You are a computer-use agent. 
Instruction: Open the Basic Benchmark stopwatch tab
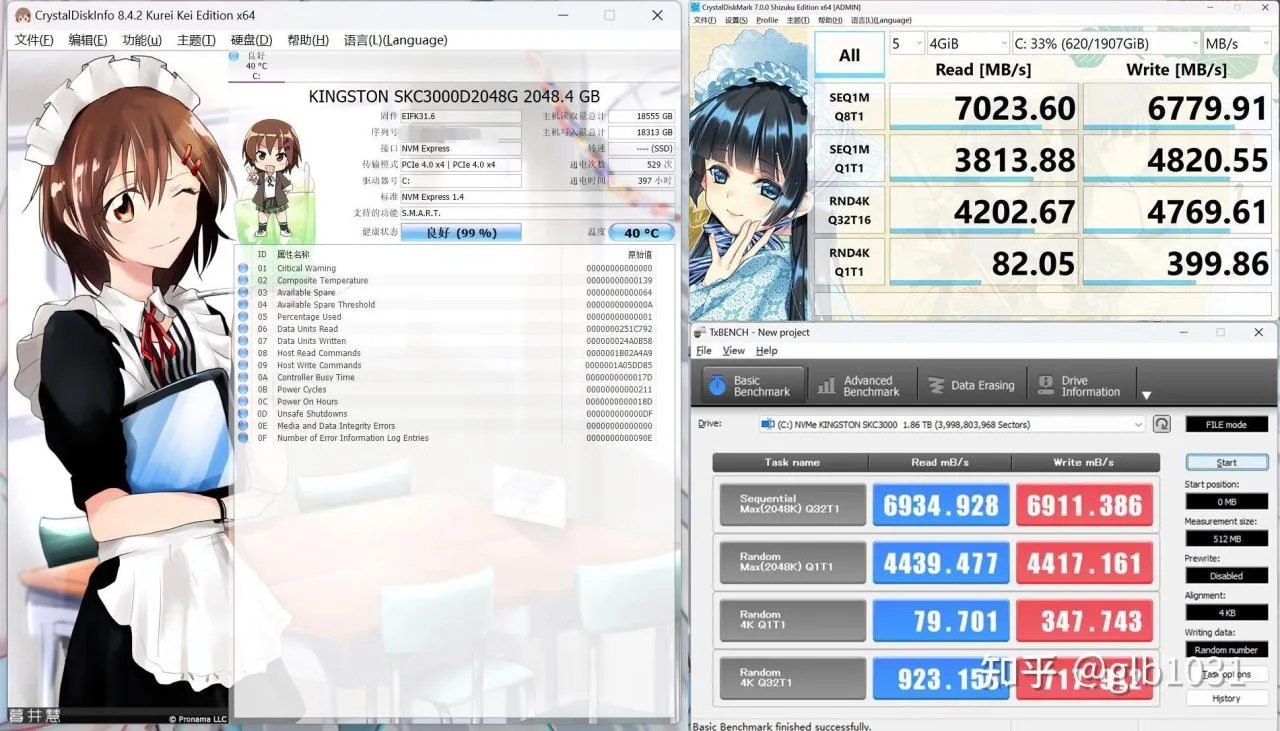(750, 386)
